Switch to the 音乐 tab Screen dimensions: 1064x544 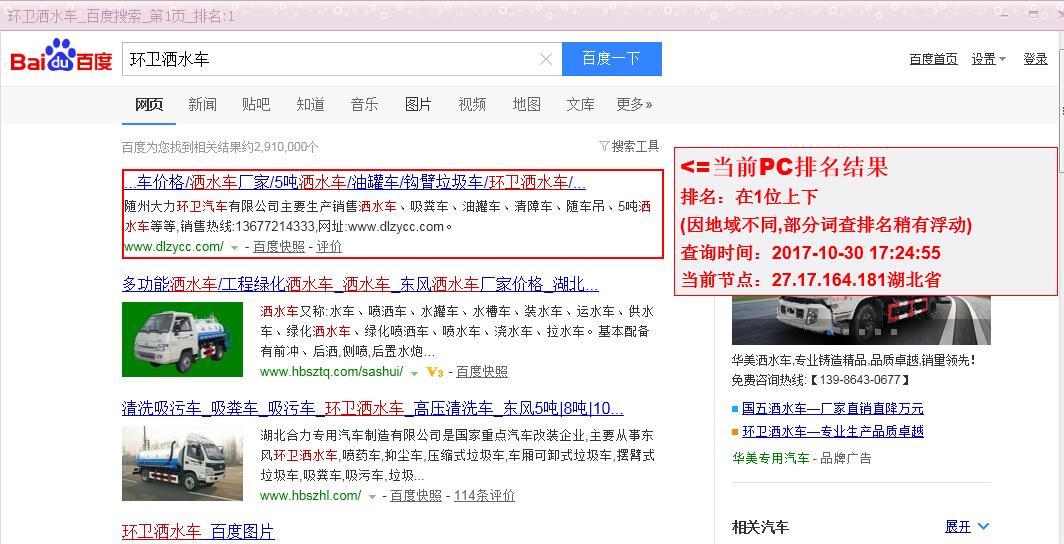(364, 104)
